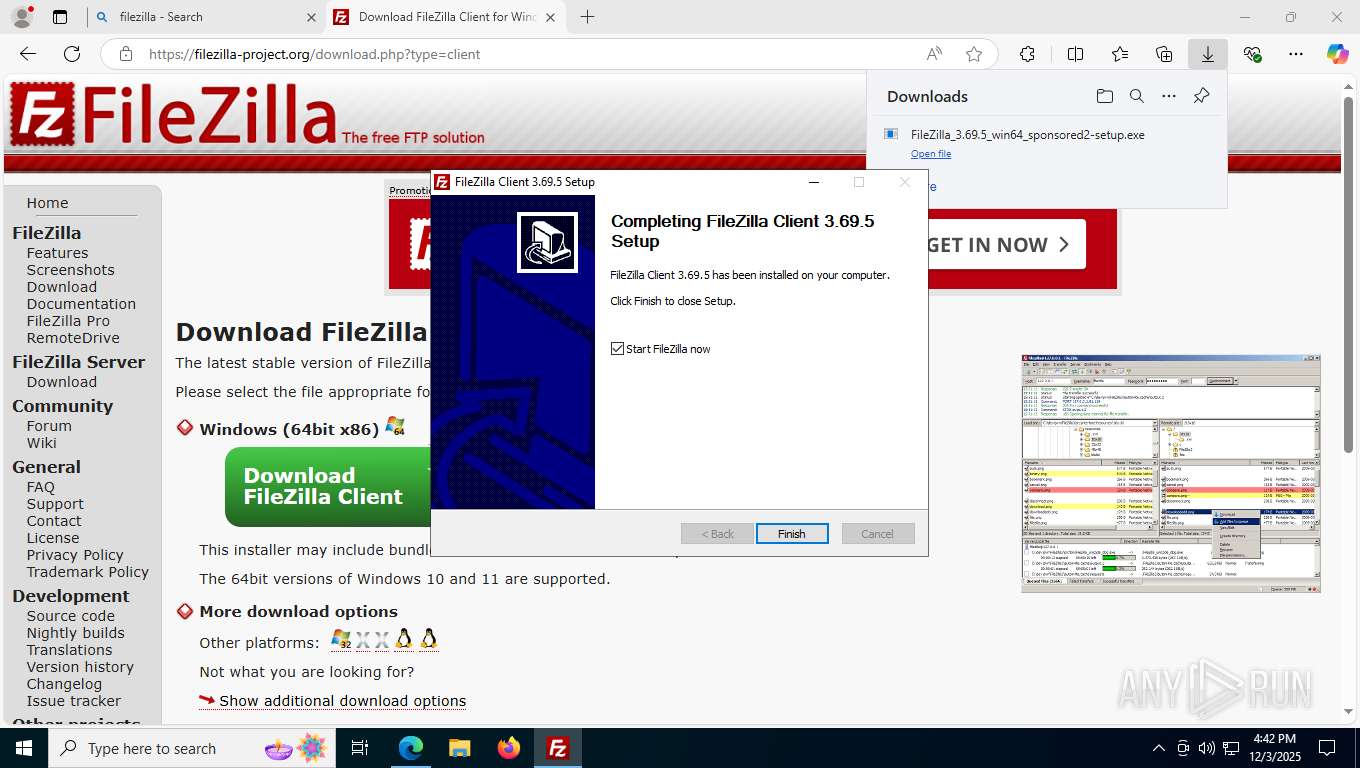
Task: Open the Collections icon
Action: [1164, 54]
